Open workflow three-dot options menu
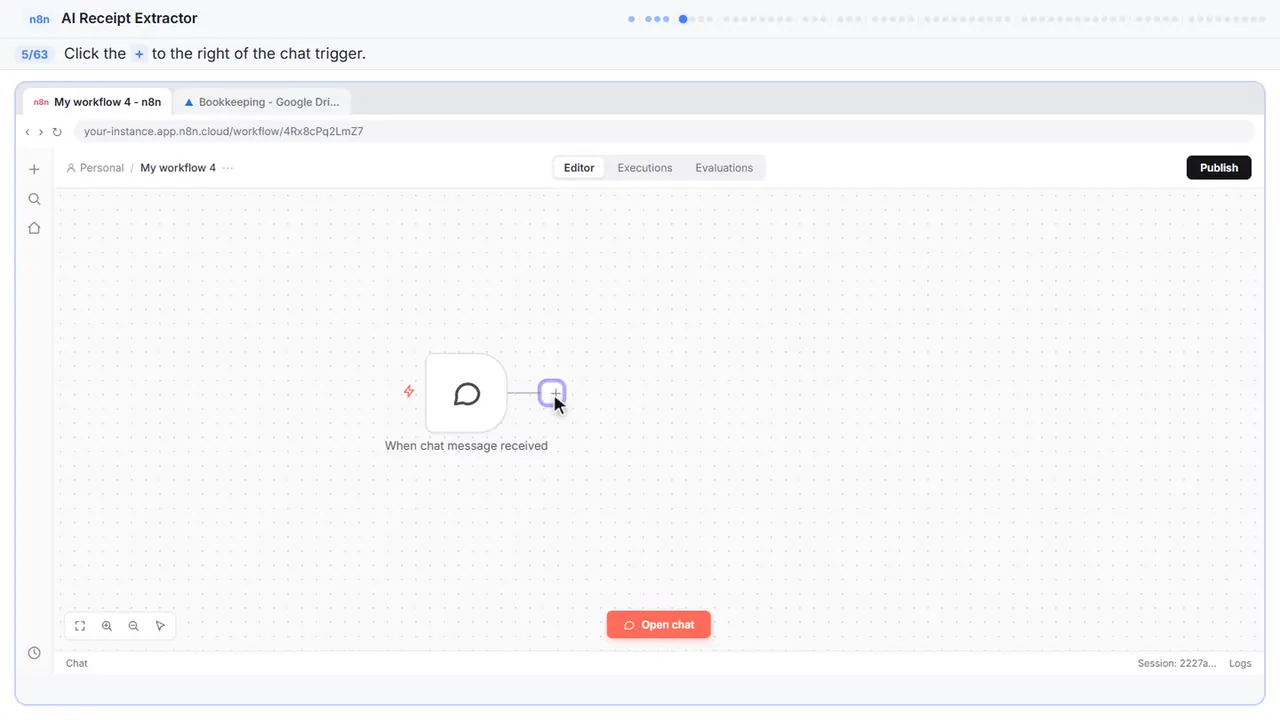Image resolution: width=1280 pixels, height=720 pixels. coord(228,168)
